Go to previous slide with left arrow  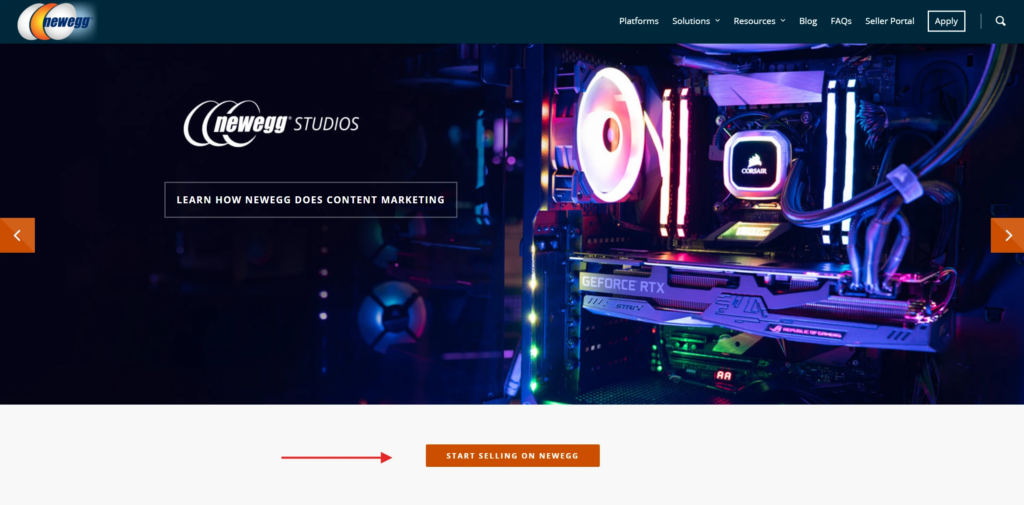[x=17, y=235]
